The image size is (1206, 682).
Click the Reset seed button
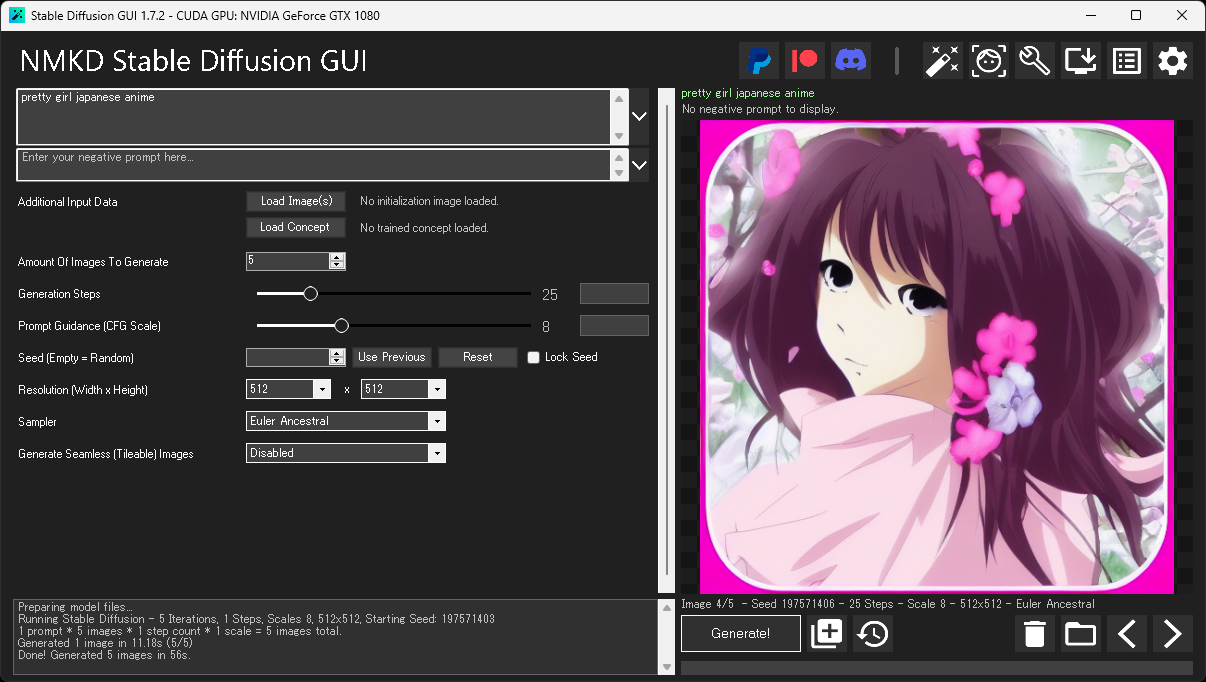(x=477, y=357)
